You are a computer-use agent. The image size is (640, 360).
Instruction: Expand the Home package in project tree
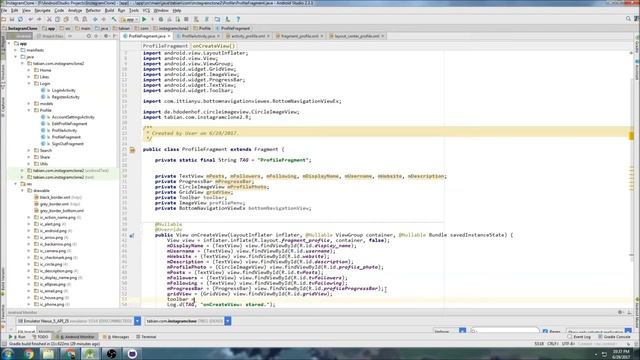click(x=29, y=70)
